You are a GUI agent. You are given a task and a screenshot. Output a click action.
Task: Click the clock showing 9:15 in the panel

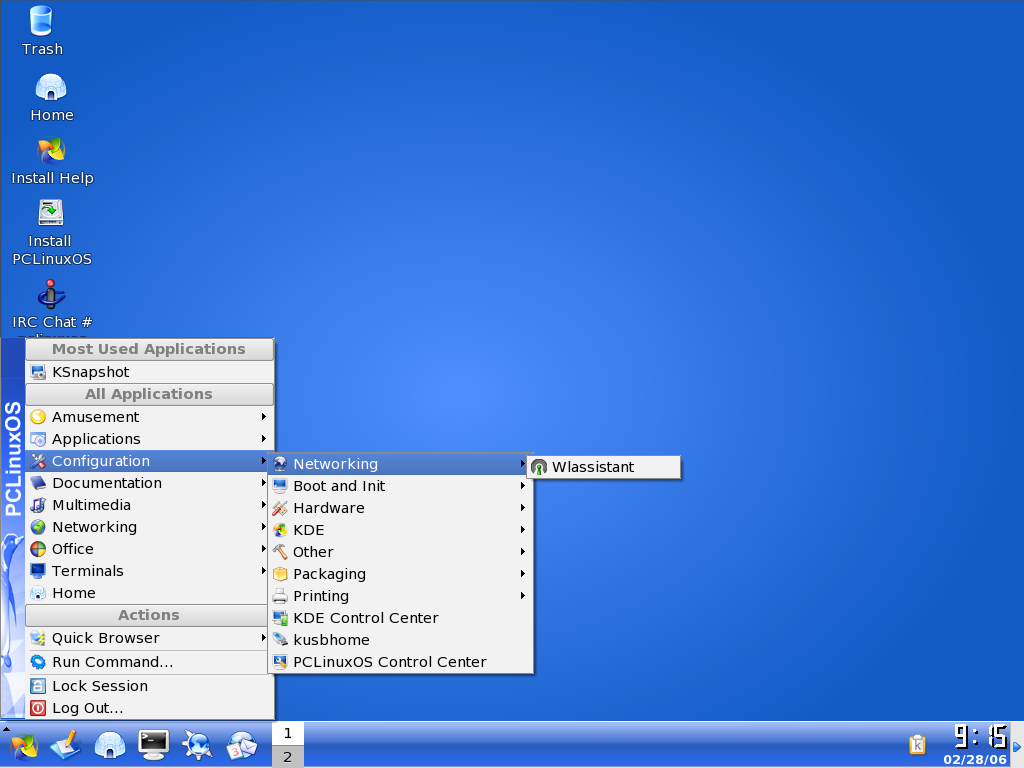click(x=981, y=737)
